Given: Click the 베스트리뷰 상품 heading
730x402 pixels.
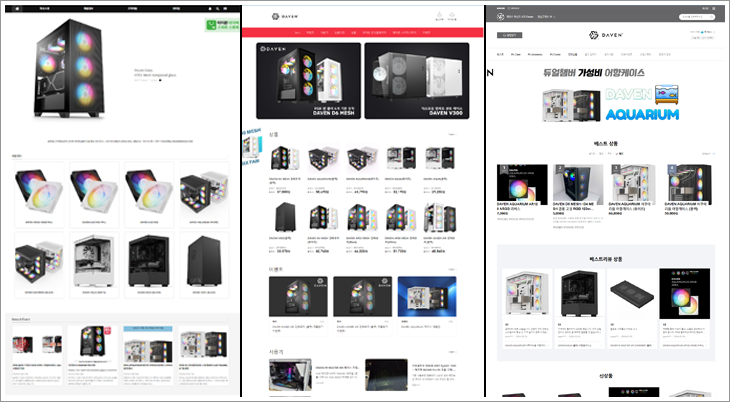Looking at the screenshot, I should click(606, 259).
